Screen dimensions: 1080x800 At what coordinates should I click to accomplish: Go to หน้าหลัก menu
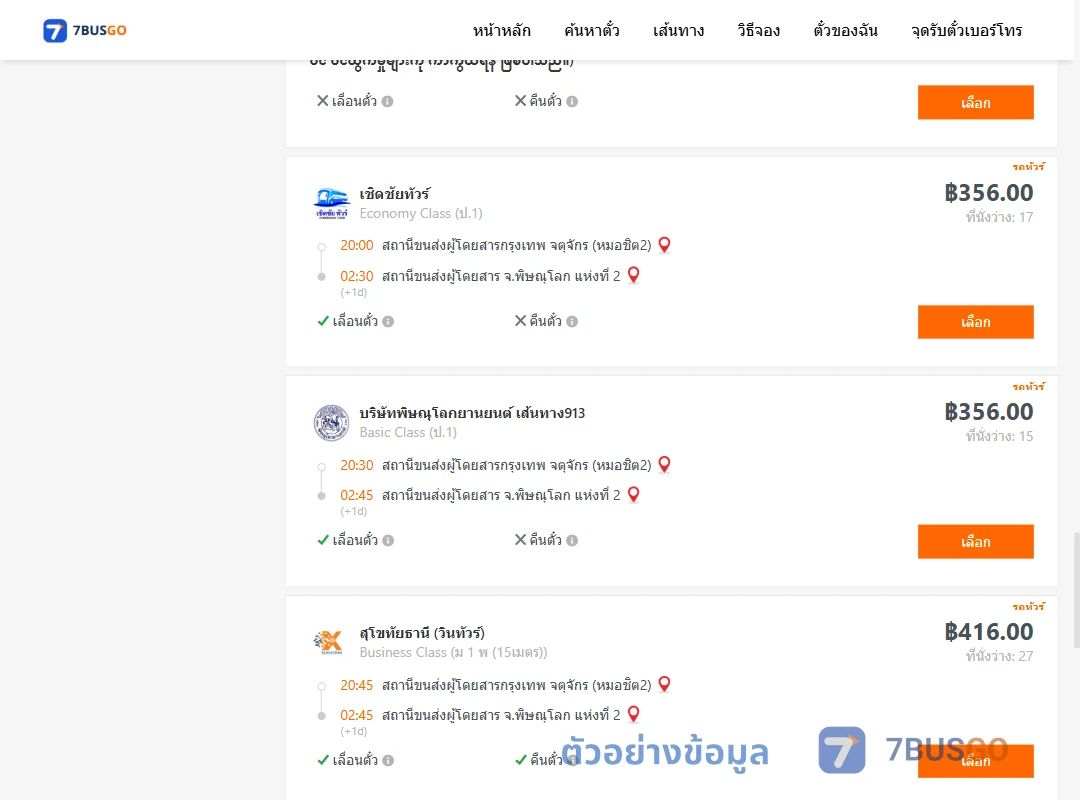(x=501, y=30)
